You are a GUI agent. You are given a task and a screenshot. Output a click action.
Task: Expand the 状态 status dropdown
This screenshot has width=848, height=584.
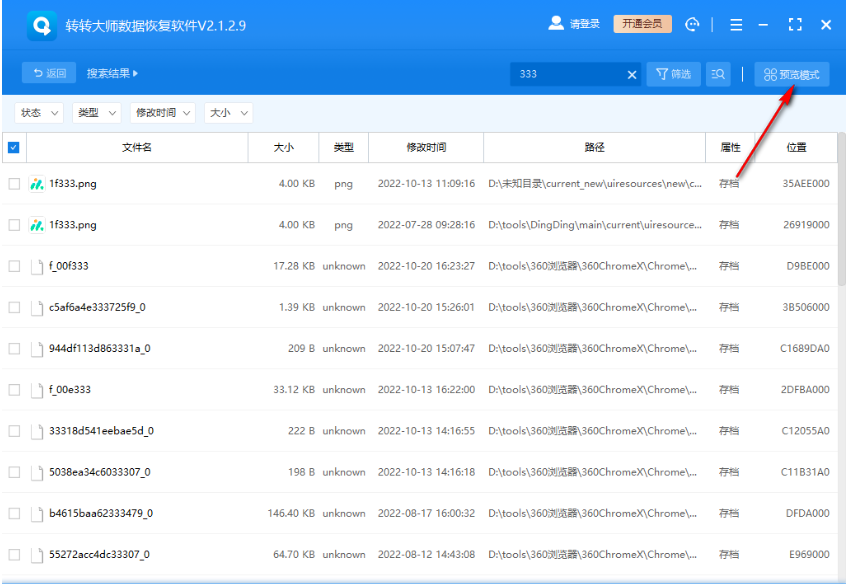[x=40, y=113]
